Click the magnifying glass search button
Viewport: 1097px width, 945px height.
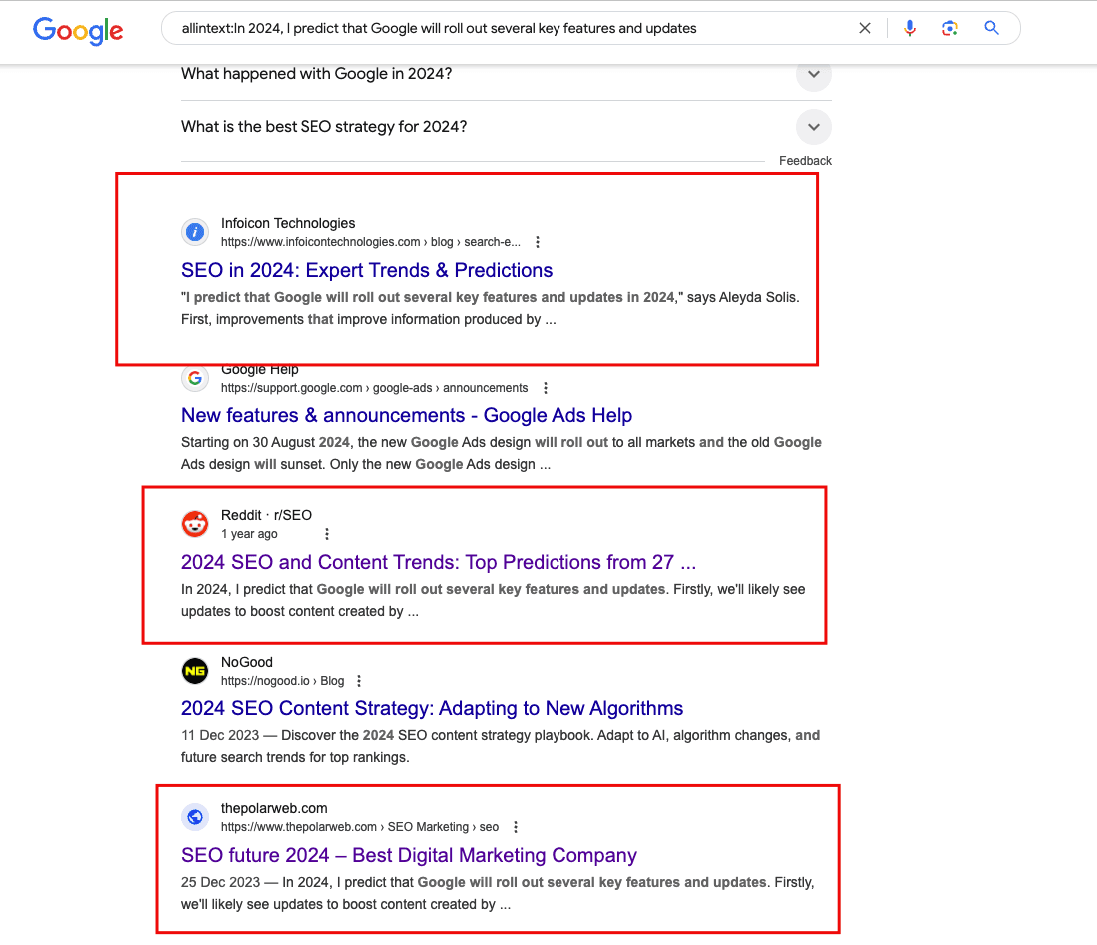(x=991, y=28)
